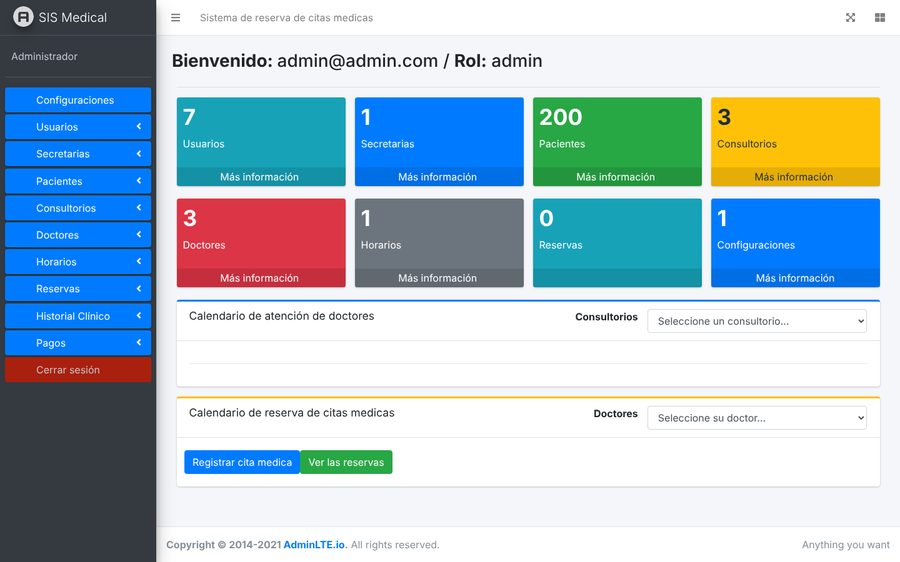Open the Usuarios sidebar menu
This screenshot has width=900, height=562.
78,127
